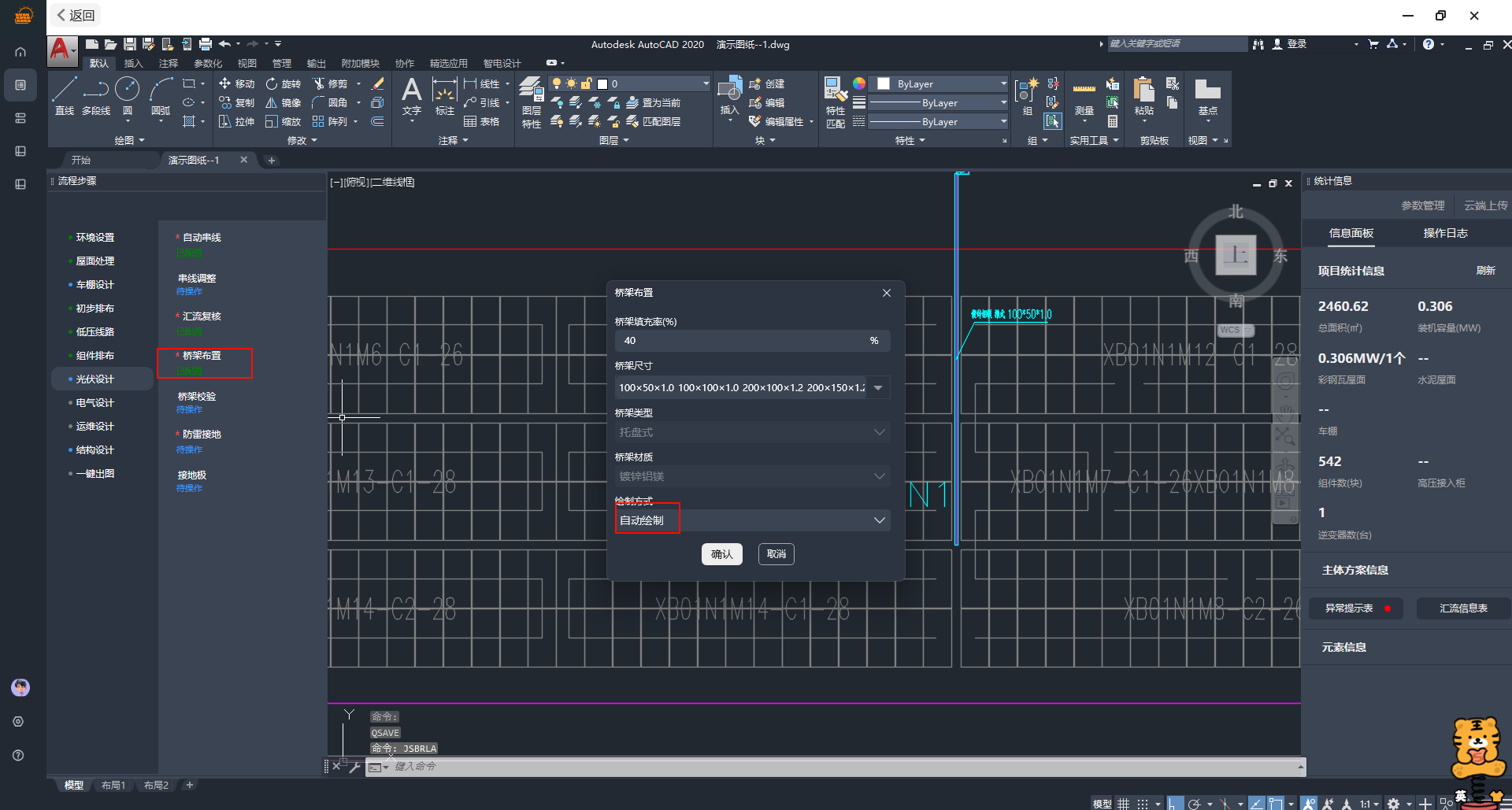This screenshot has height=810, width=1512.
Task: Toggle ortho mode in status bar
Action: pyautogui.click(x=1174, y=804)
